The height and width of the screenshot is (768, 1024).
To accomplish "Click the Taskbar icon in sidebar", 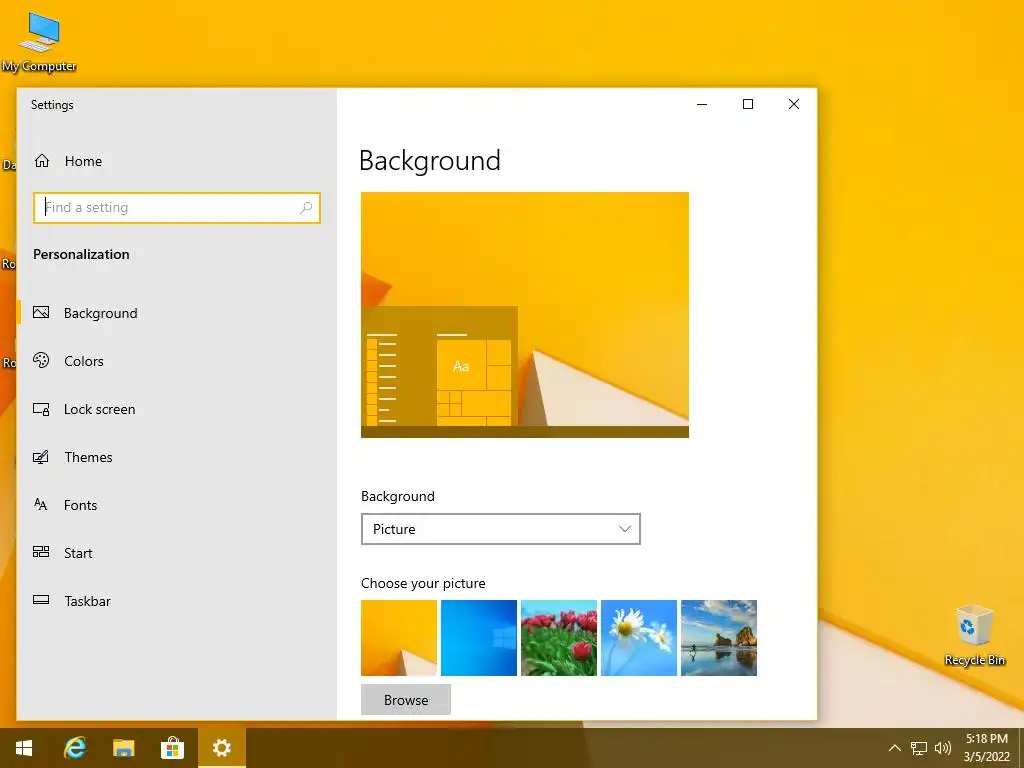I will pos(41,600).
